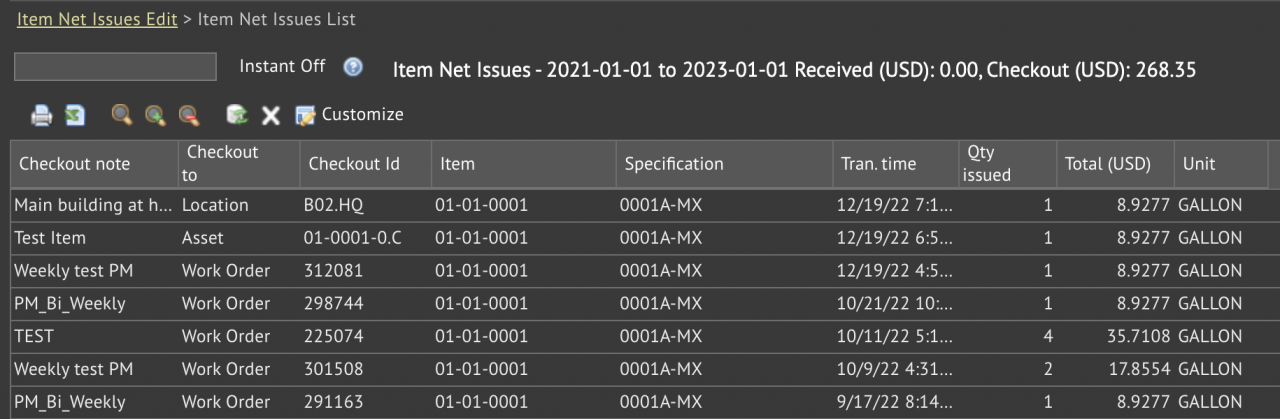This screenshot has width=1280, height=419.
Task: Toggle the Instant Off search mode
Action: 282,66
